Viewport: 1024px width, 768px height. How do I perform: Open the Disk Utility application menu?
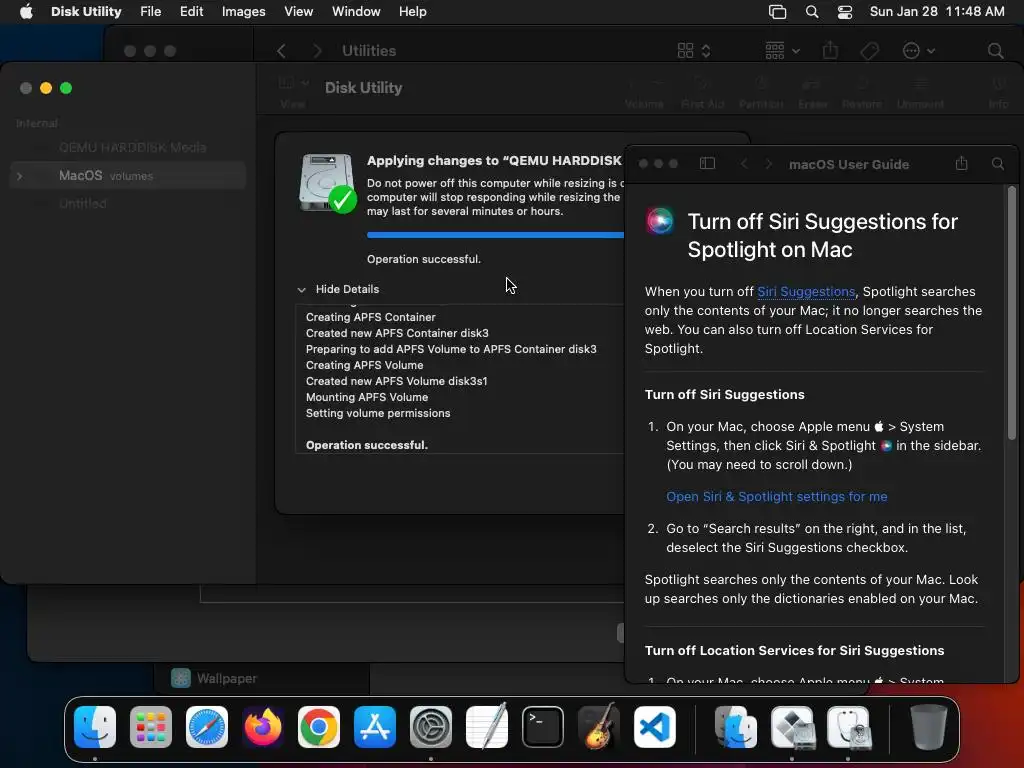coord(86,12)
